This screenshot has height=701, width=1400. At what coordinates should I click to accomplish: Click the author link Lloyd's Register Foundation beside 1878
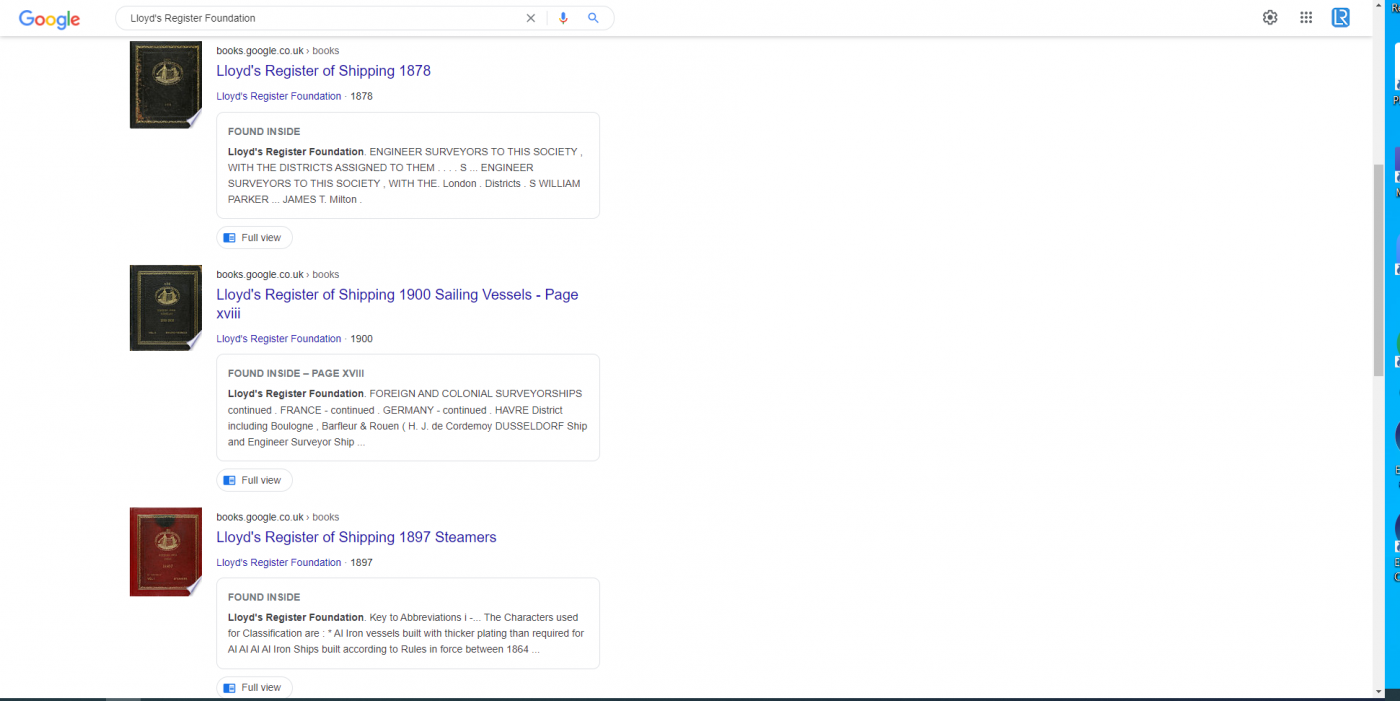point(279,96)
